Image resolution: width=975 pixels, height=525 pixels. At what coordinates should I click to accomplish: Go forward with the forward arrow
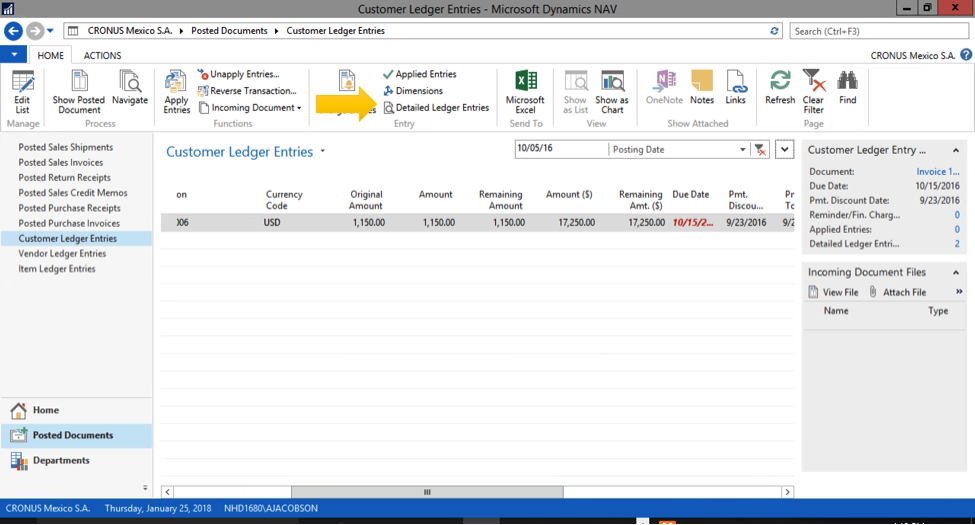click(35, 30)
